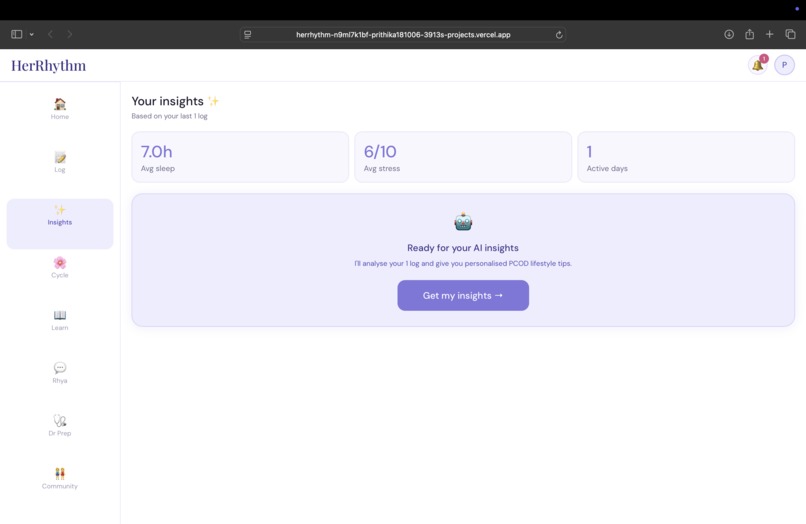This screenshot has width=806, height=524.
Task: Click the 7.0h Avg sleep card
Action: coord(240,157)
